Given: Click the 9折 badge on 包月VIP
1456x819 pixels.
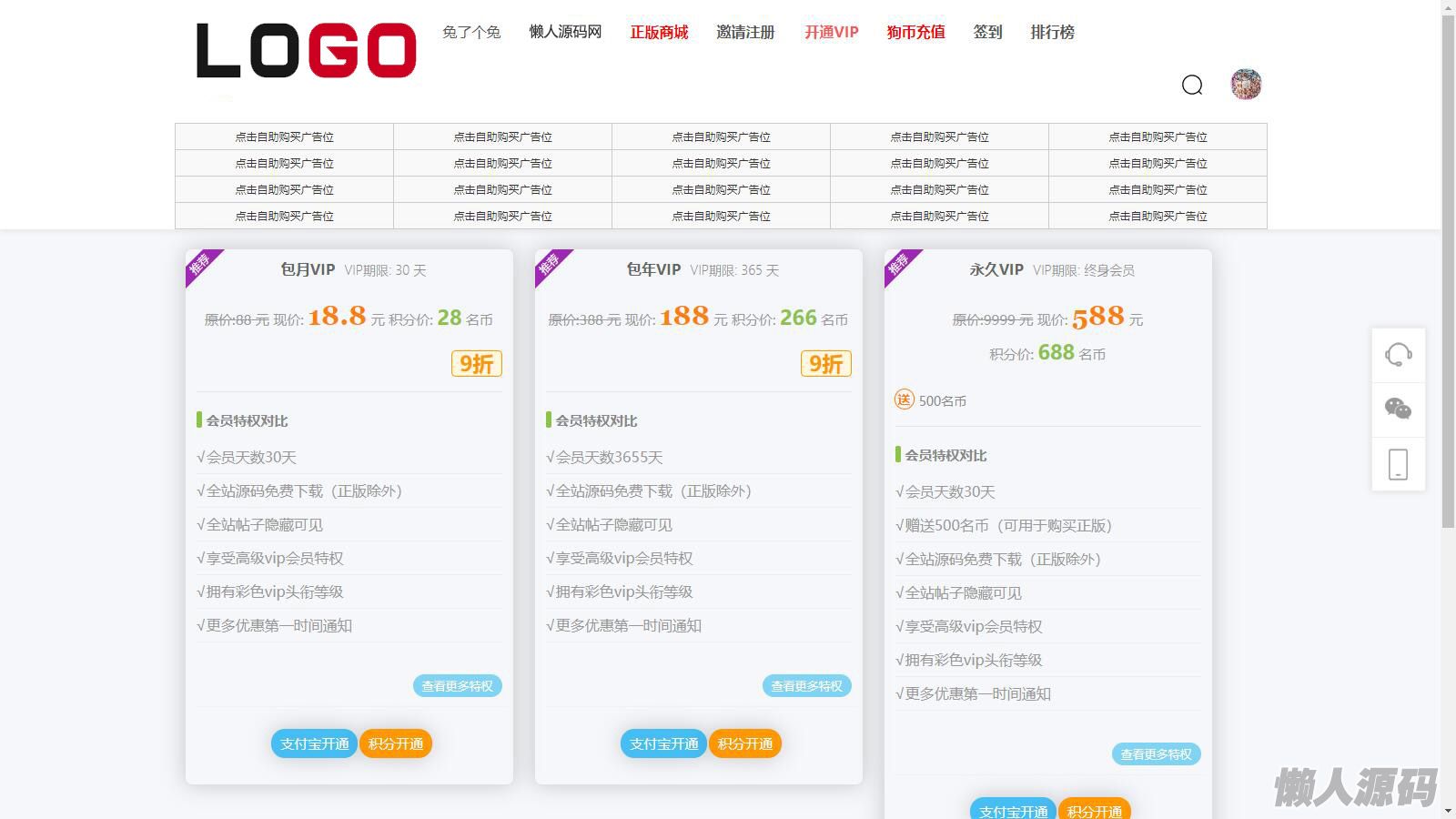Looking at the screenshot, I should (x=476, y=364).
